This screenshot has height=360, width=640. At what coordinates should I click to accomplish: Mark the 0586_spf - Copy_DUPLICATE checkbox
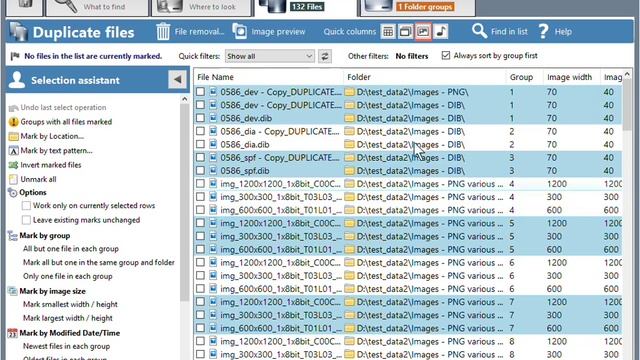coord(200,157)
